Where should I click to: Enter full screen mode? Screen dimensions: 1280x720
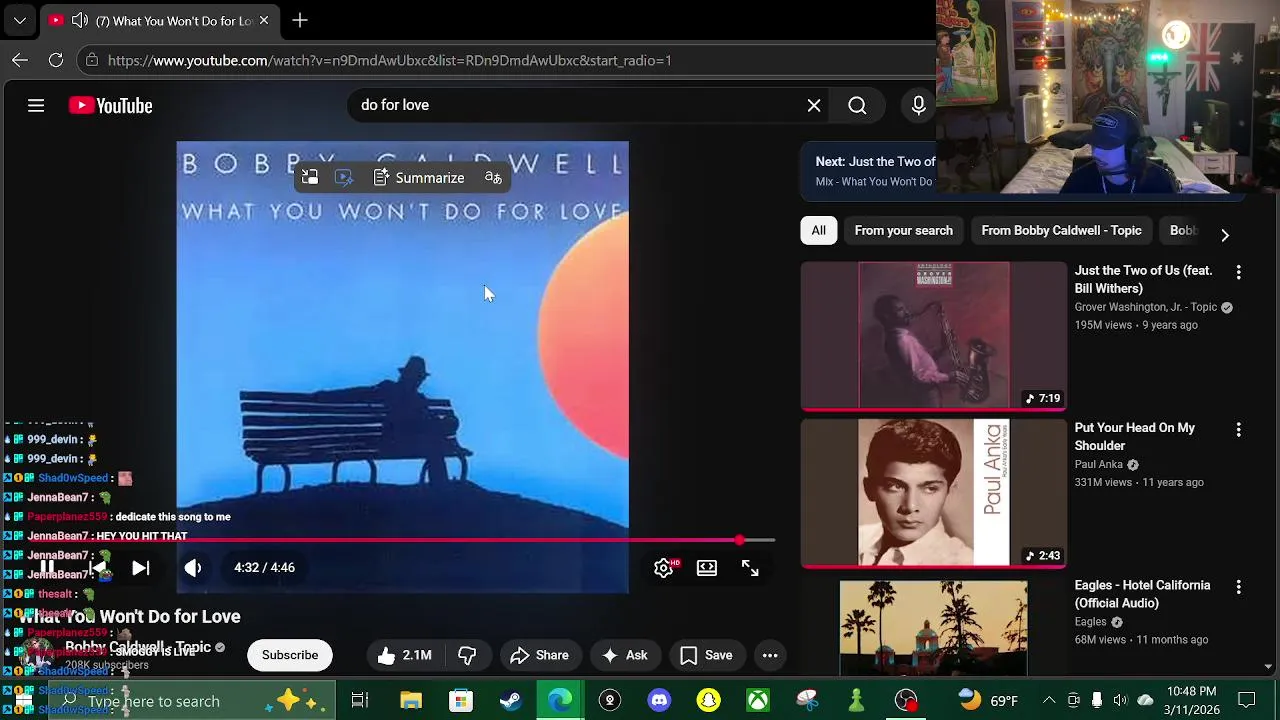coord(750,568)
